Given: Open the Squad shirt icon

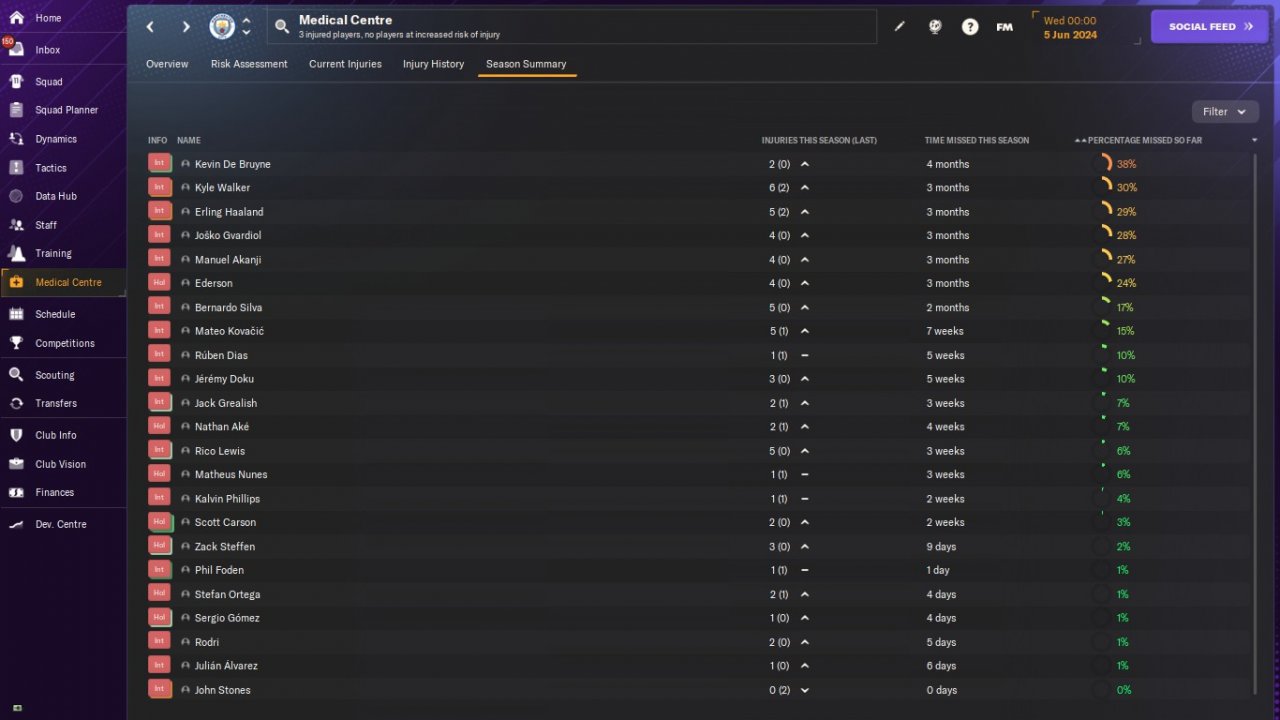Looking at the screenshot, I should (16, 82).
